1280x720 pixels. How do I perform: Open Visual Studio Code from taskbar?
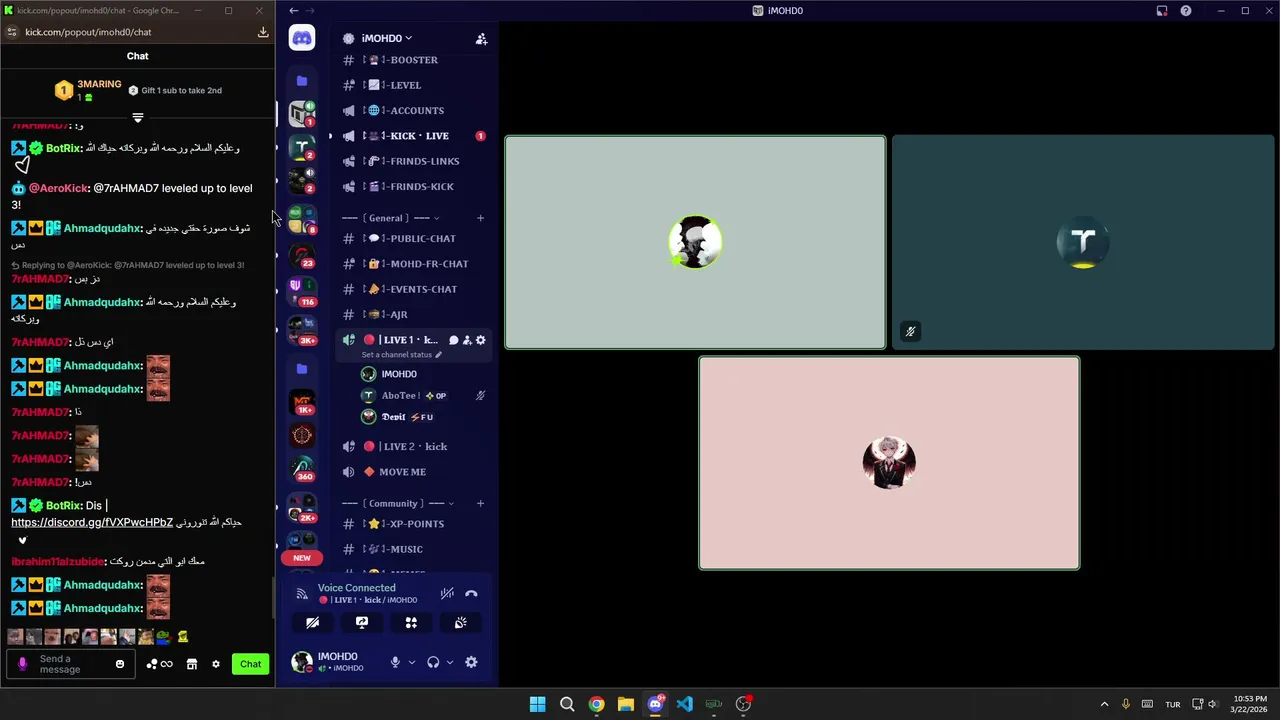click(x=684, y=704)
